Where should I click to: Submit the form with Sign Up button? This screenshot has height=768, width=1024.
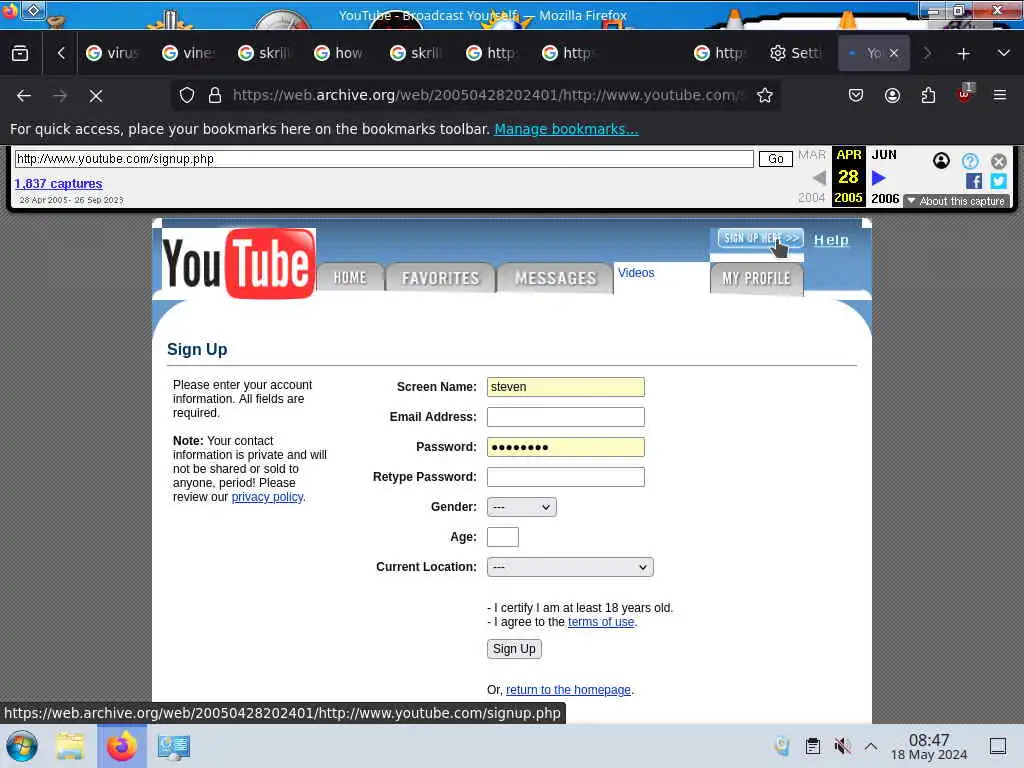(x=514, y=648)
